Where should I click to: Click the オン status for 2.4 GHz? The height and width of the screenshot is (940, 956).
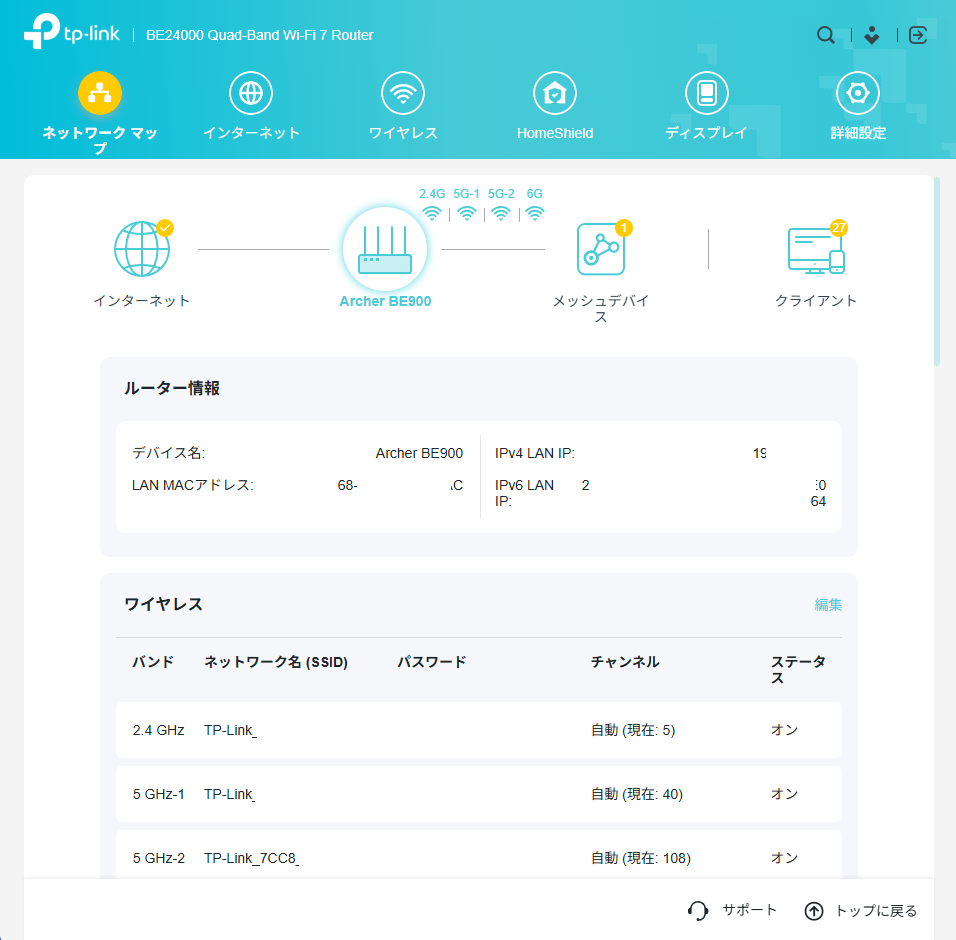(785, 730)
